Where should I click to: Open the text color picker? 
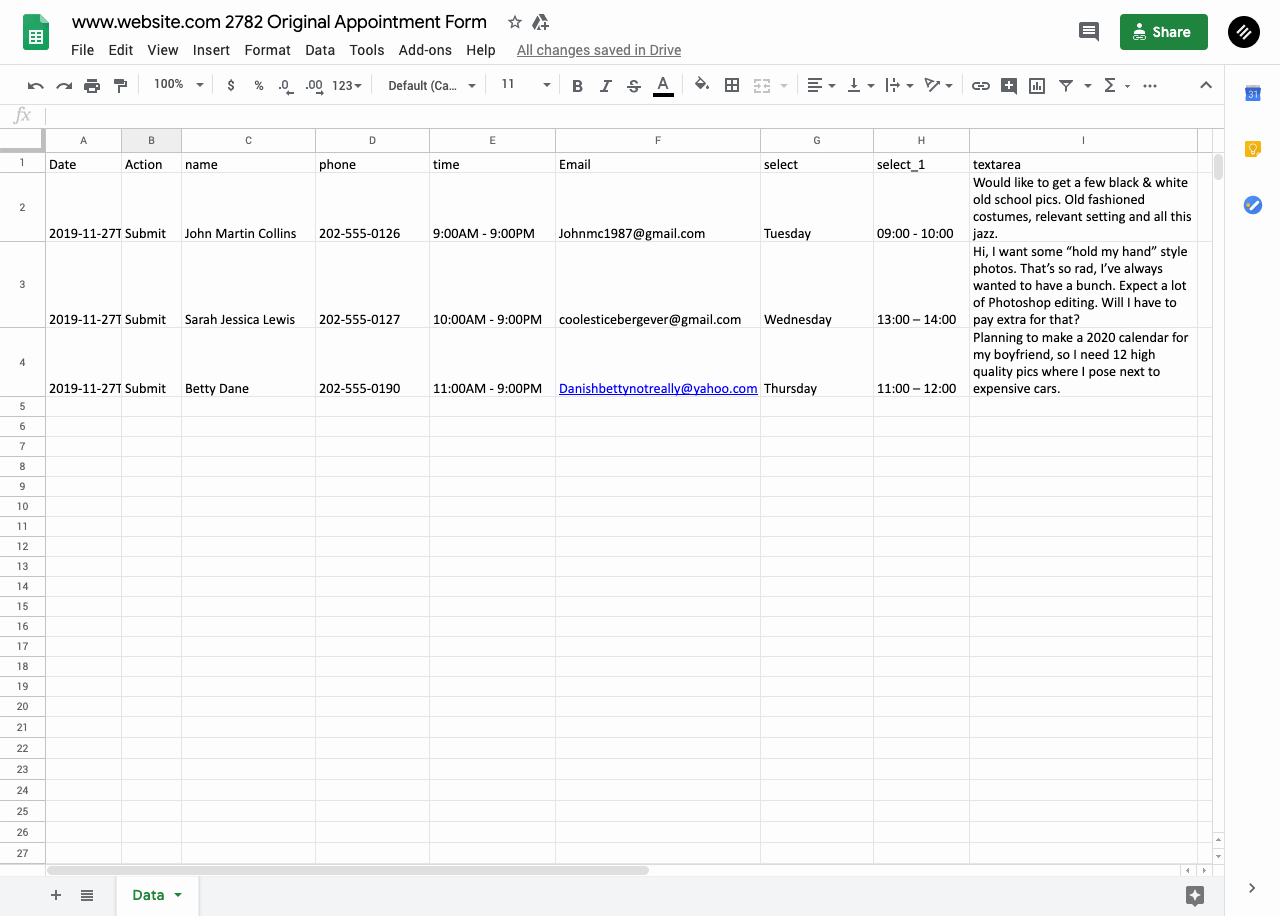[662, 86]
